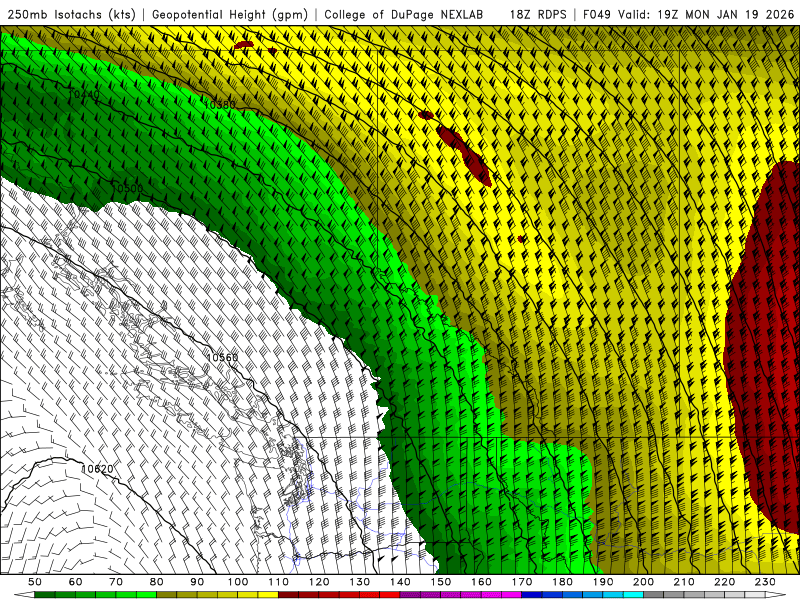Click the 180 value on the color scale
The height and width of the screenshot is (600, 800).
pyautogui.click(x=563, y=582)
